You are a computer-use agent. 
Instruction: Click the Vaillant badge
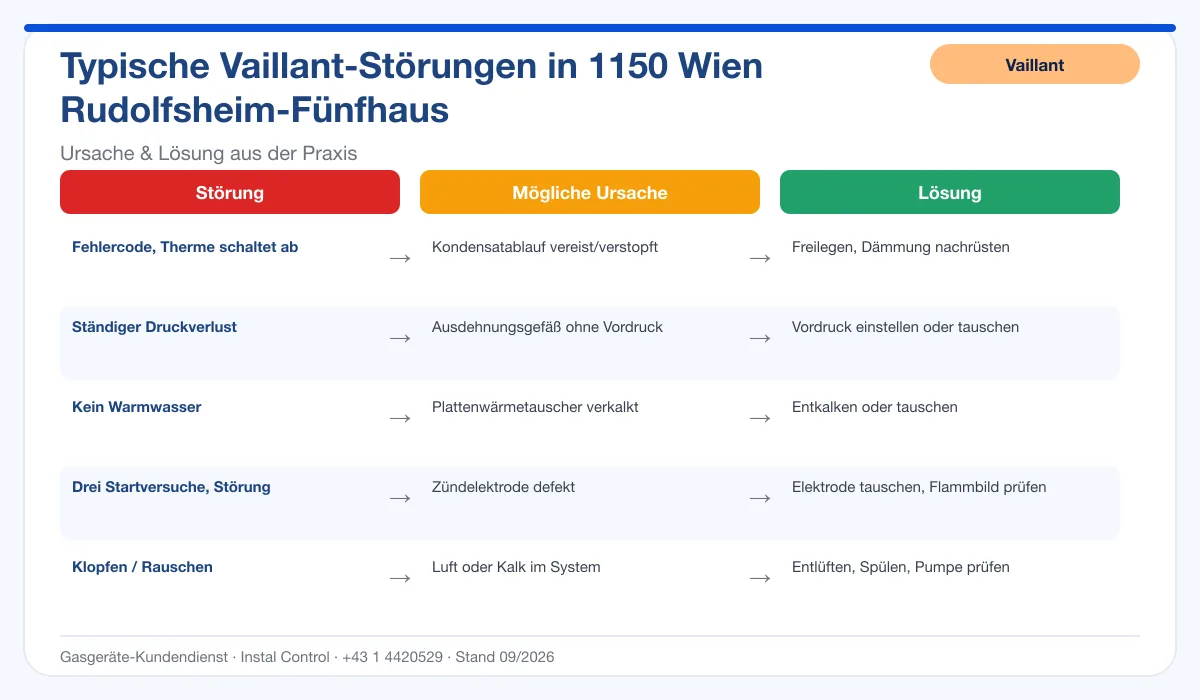pyautogui.click(x=1035, y=64)
